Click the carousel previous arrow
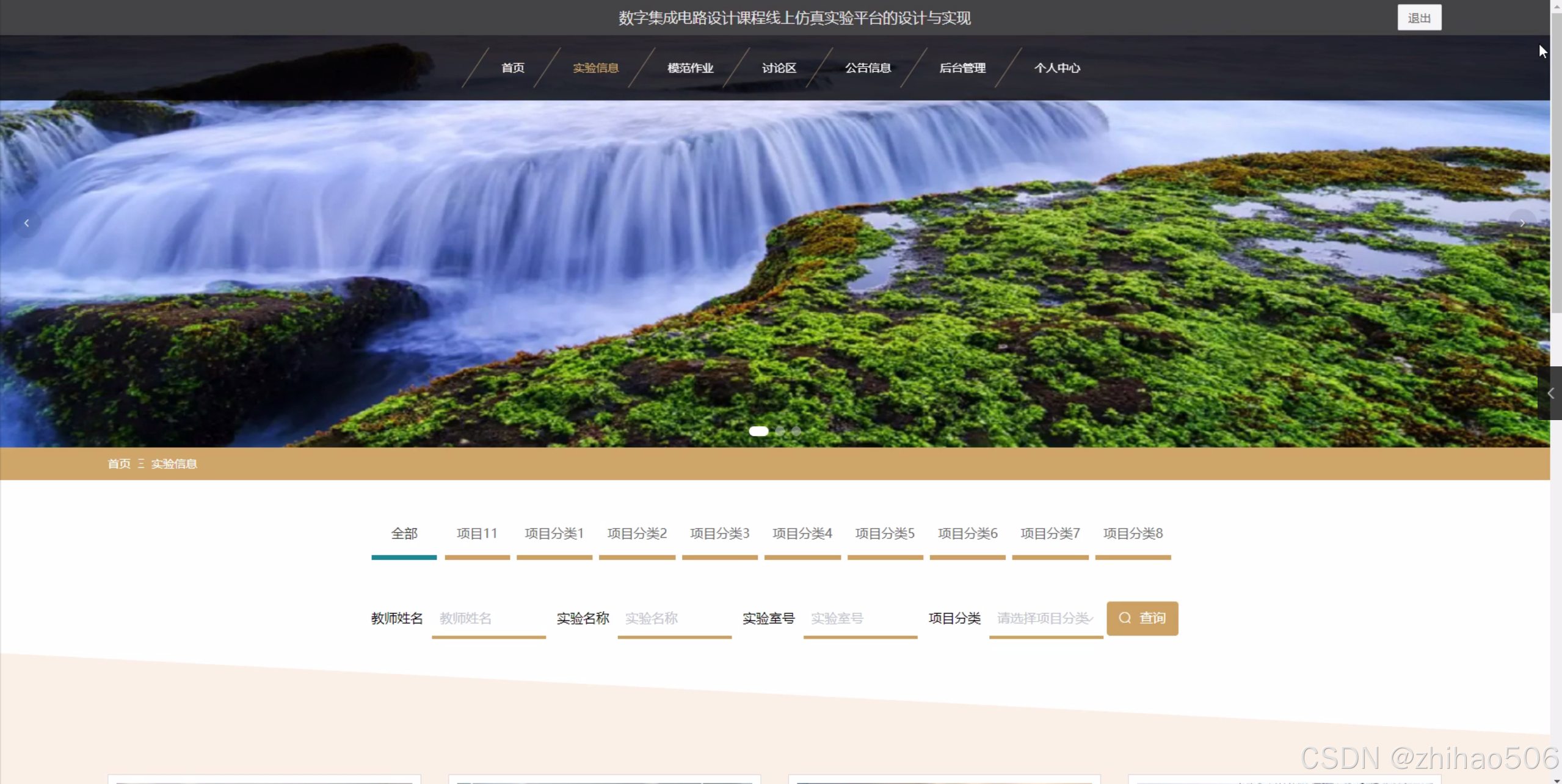This screenshot has width=1562, height=784. point(26,223)
